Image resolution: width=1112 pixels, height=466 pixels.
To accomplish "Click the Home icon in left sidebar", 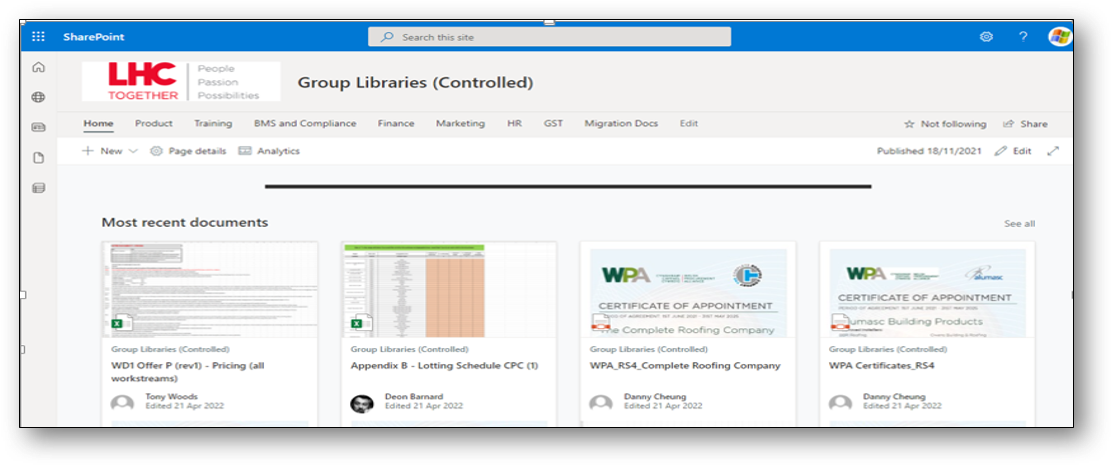I will click(x=39, y=67).
